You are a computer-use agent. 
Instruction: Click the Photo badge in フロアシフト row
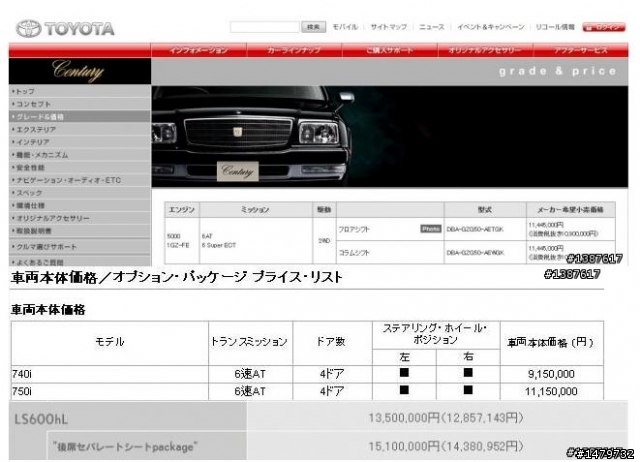tap(431, 229)
